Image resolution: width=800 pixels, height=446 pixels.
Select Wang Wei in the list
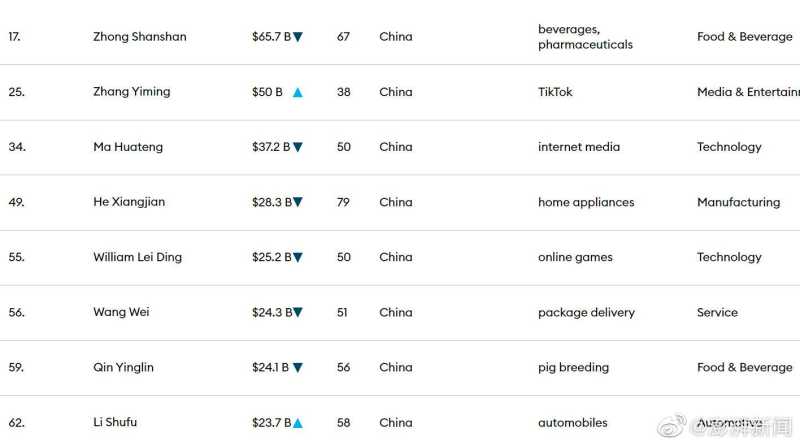(121, 312)
